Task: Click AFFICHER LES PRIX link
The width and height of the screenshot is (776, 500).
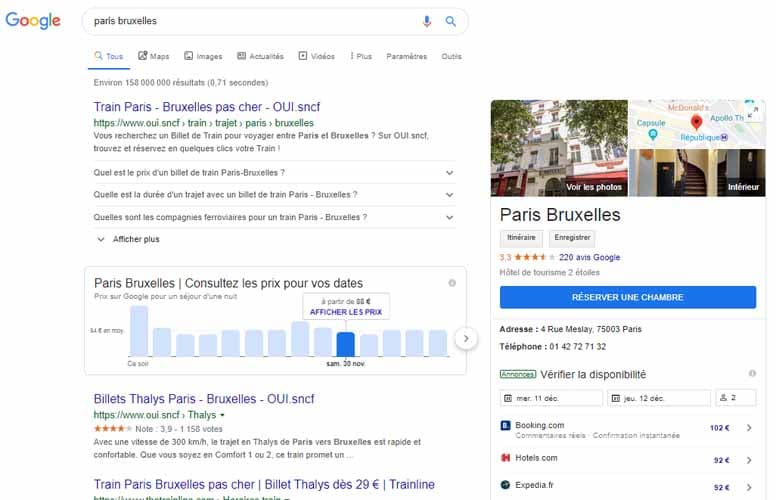Action: click(346, 312)
